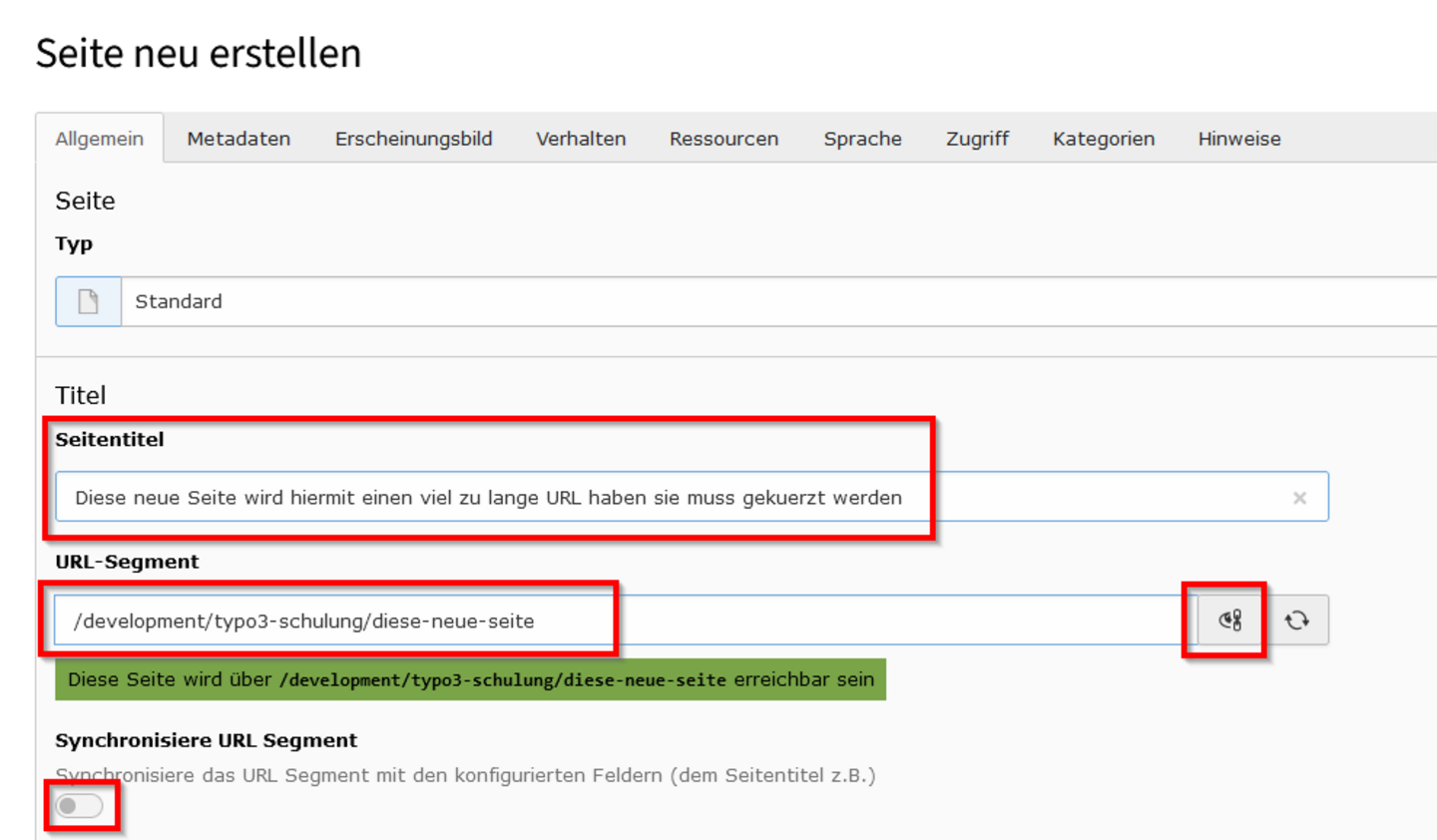Click the Seite neu erstellen heading
1437x840 pixels.
(199, 53)
